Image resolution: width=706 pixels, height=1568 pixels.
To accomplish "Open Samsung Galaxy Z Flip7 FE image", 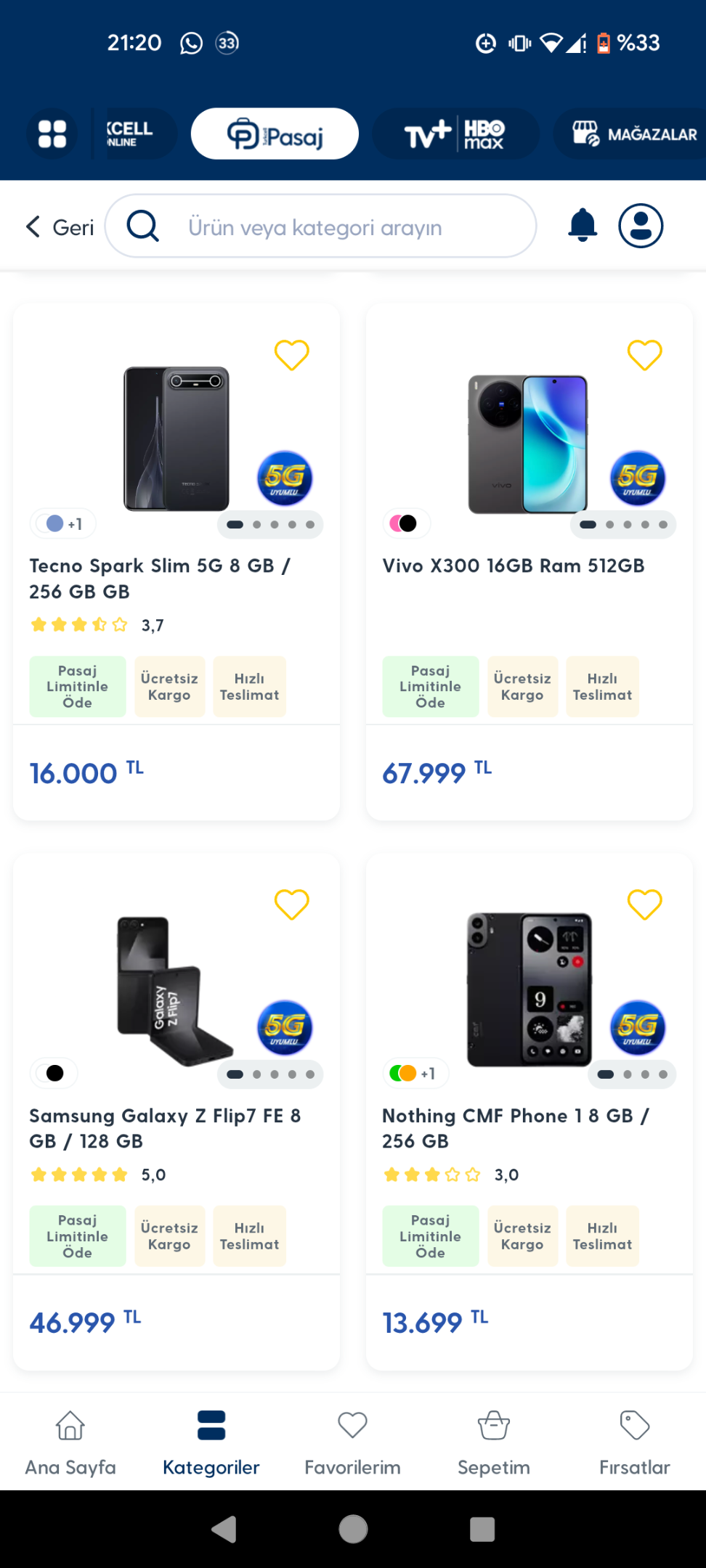I will tap(176, 990).
